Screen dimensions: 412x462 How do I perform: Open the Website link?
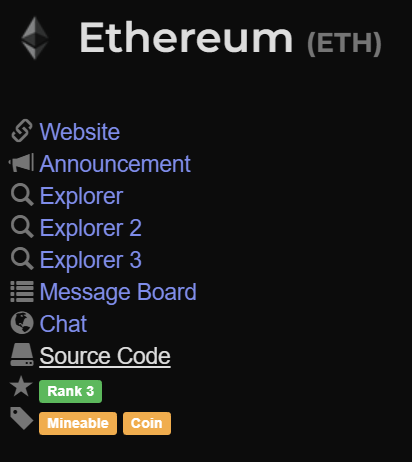(x=80, y=132)
